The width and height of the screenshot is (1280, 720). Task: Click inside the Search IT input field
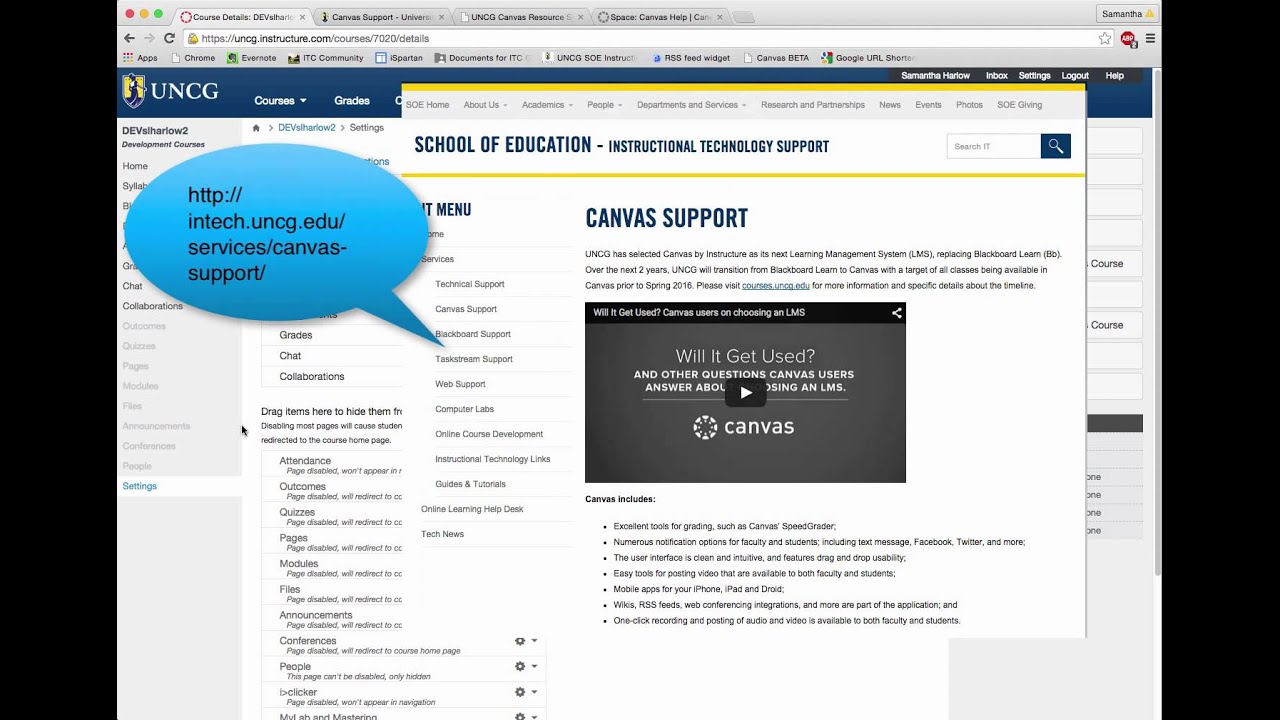click(x=994, y=146)
